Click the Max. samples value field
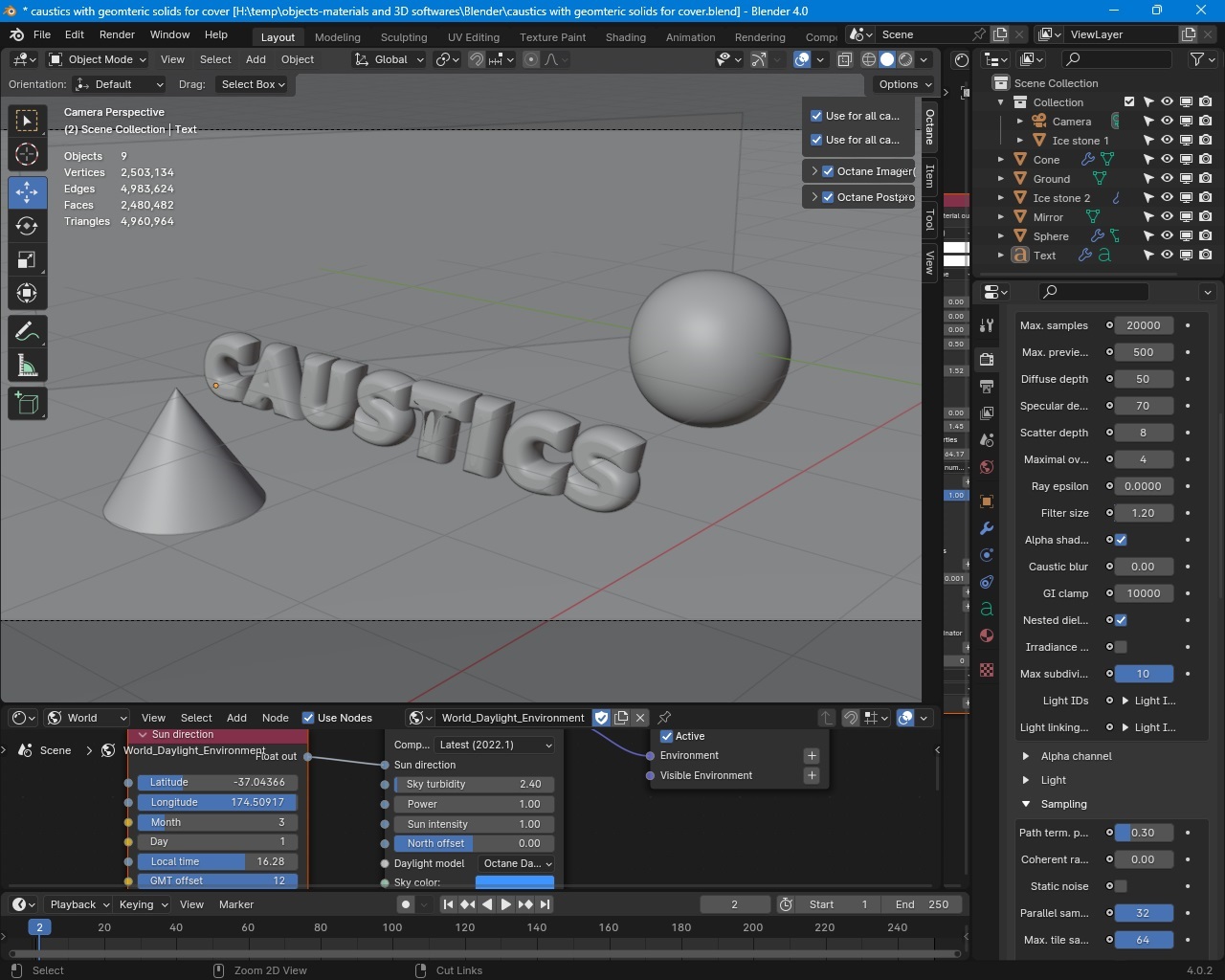The height and width of the screenshot is (980, 1225). point(1144,325)
